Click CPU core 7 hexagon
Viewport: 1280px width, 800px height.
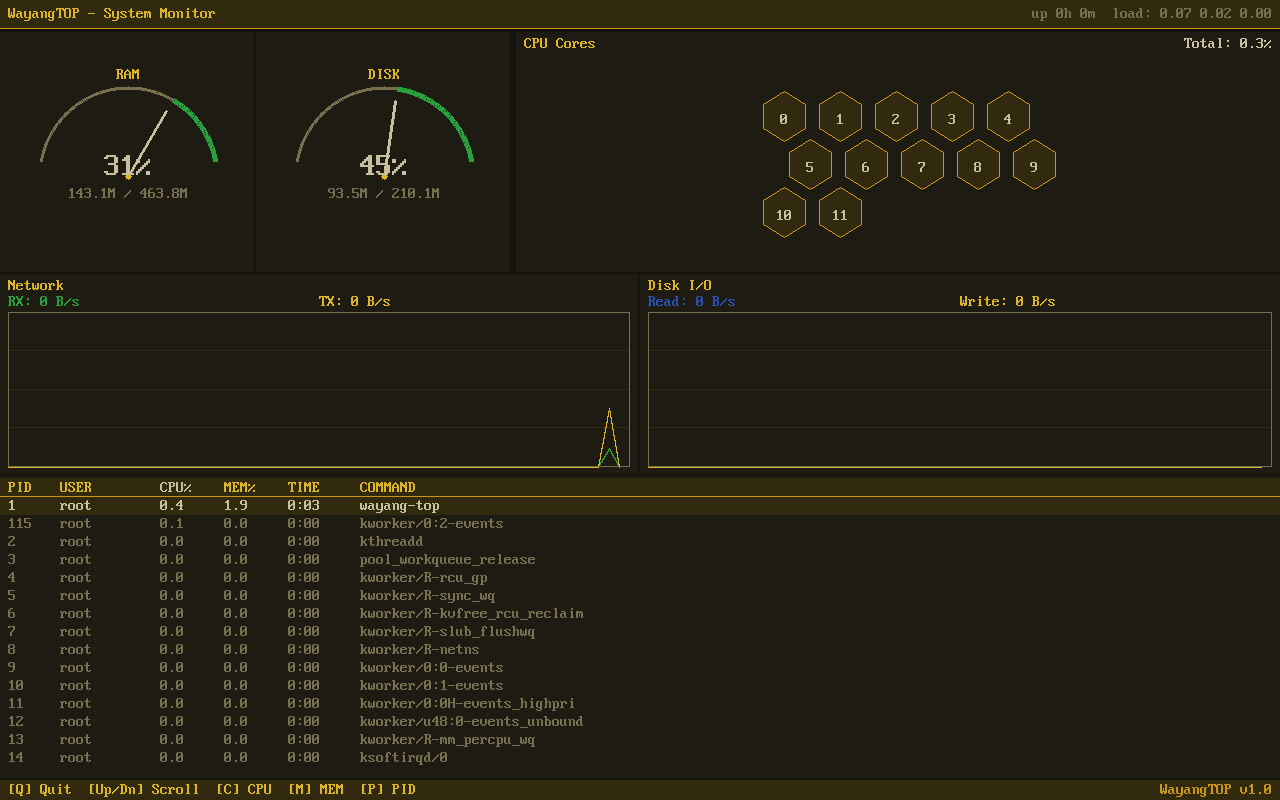click(922, 164)
